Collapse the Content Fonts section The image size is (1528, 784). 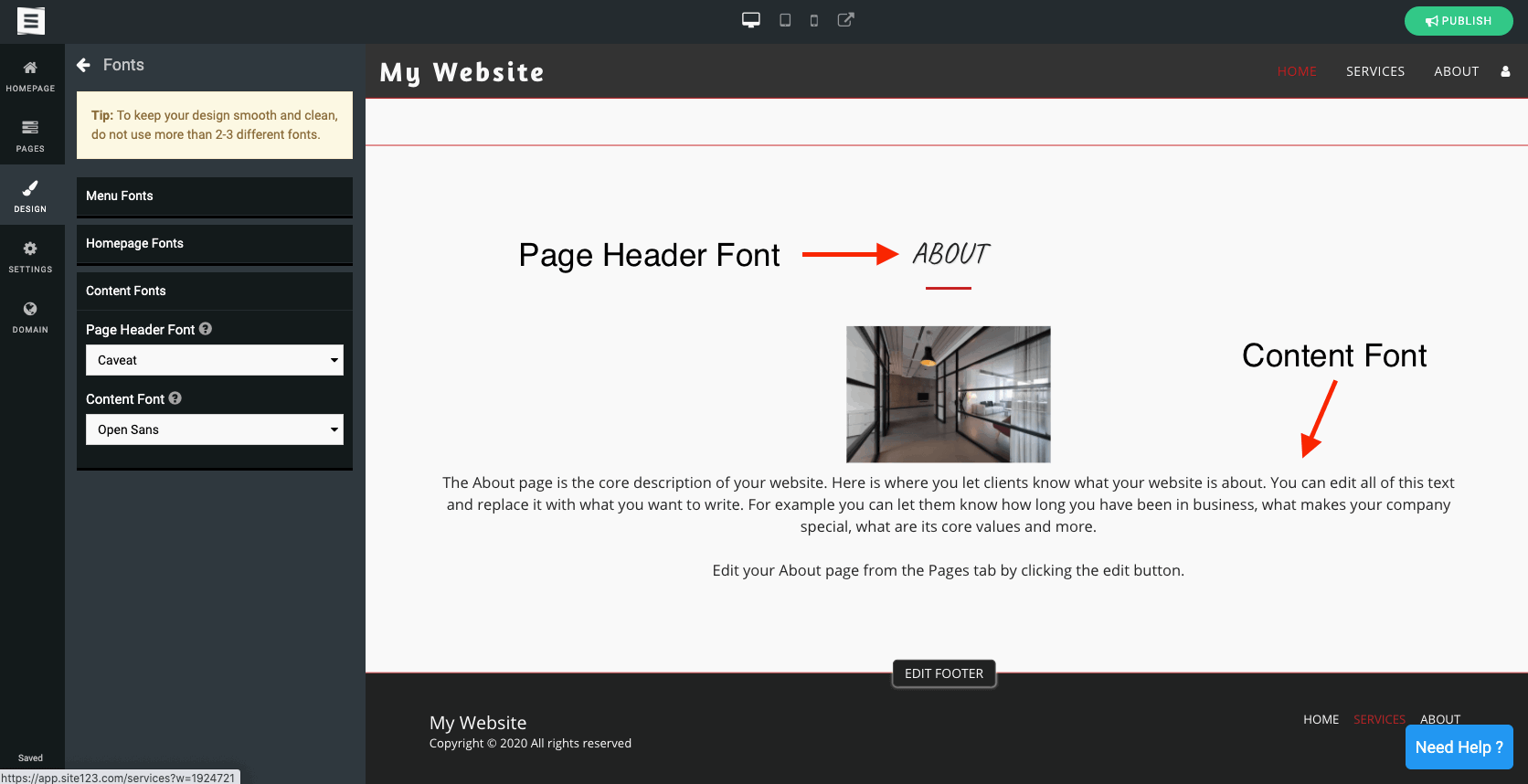point(215,291)
